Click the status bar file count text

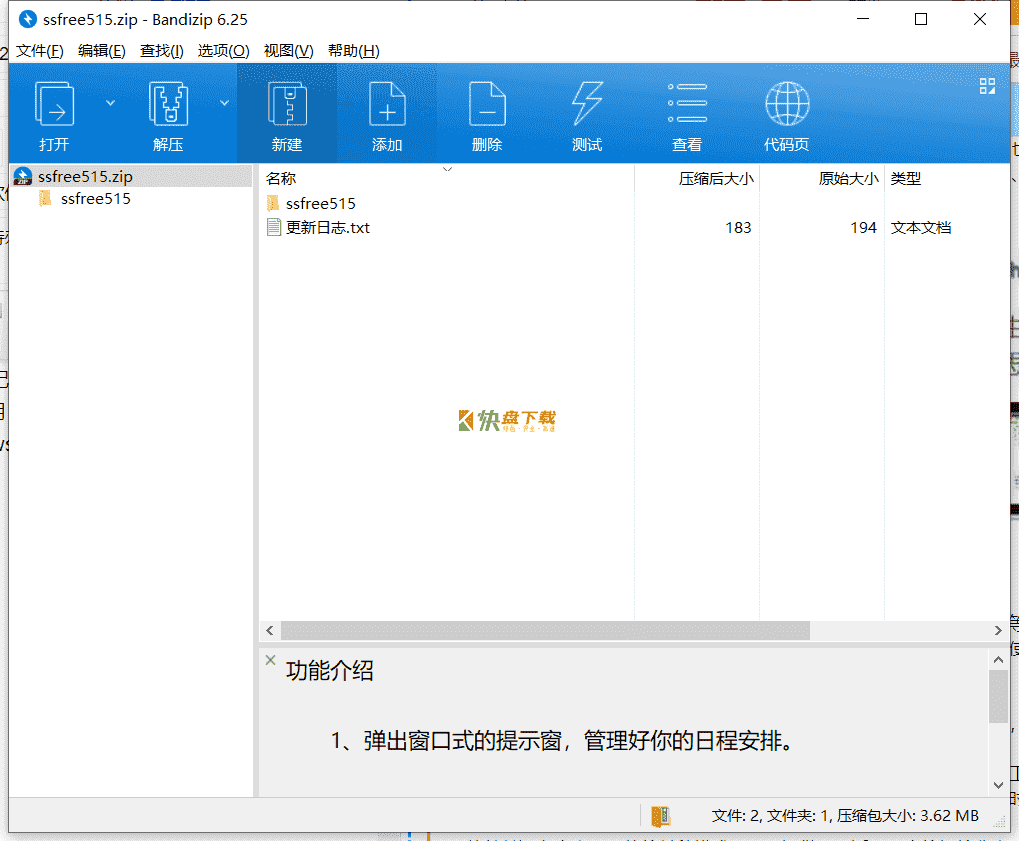[x=845, y=816]
